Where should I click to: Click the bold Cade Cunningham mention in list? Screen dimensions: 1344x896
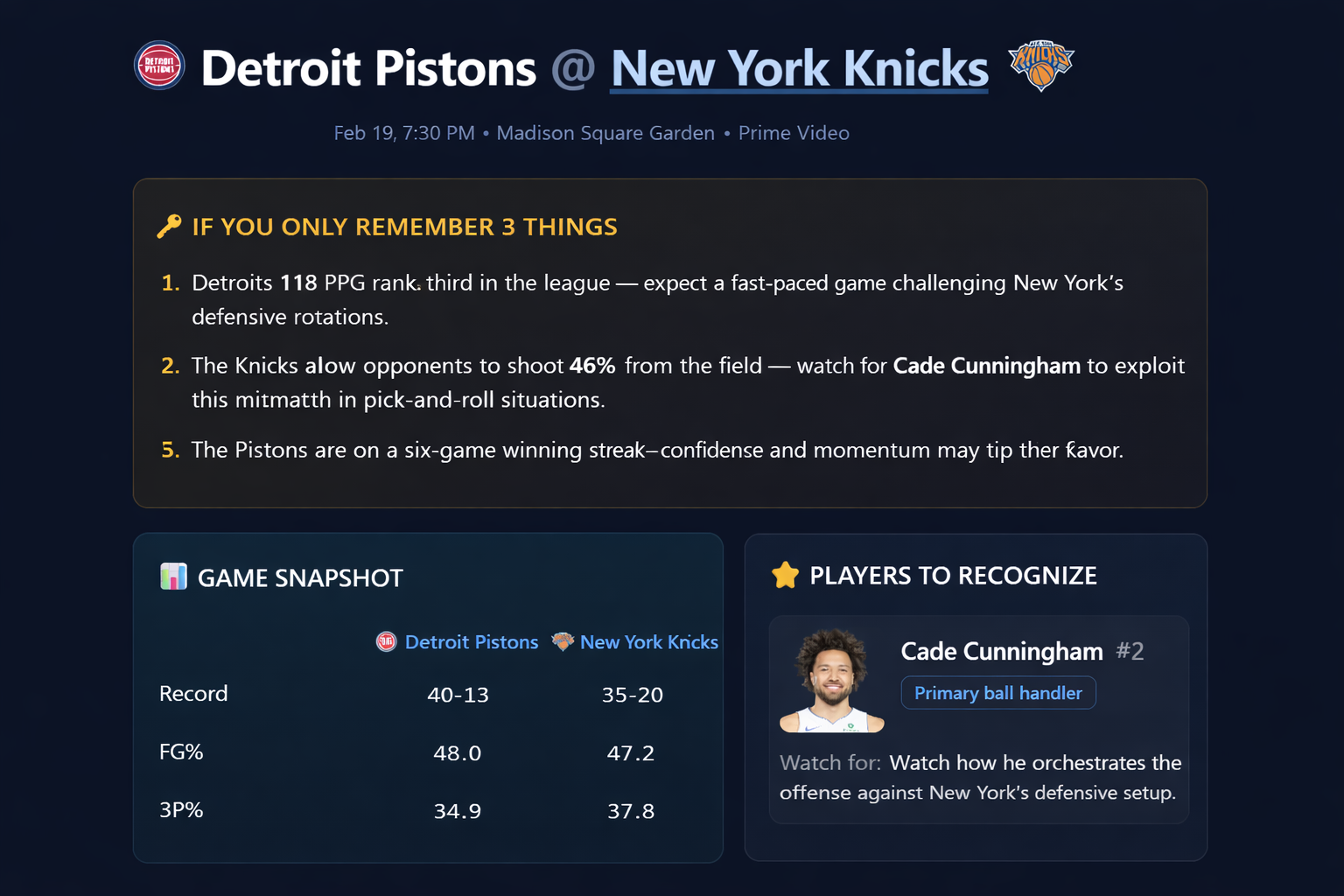coord(986,365)
